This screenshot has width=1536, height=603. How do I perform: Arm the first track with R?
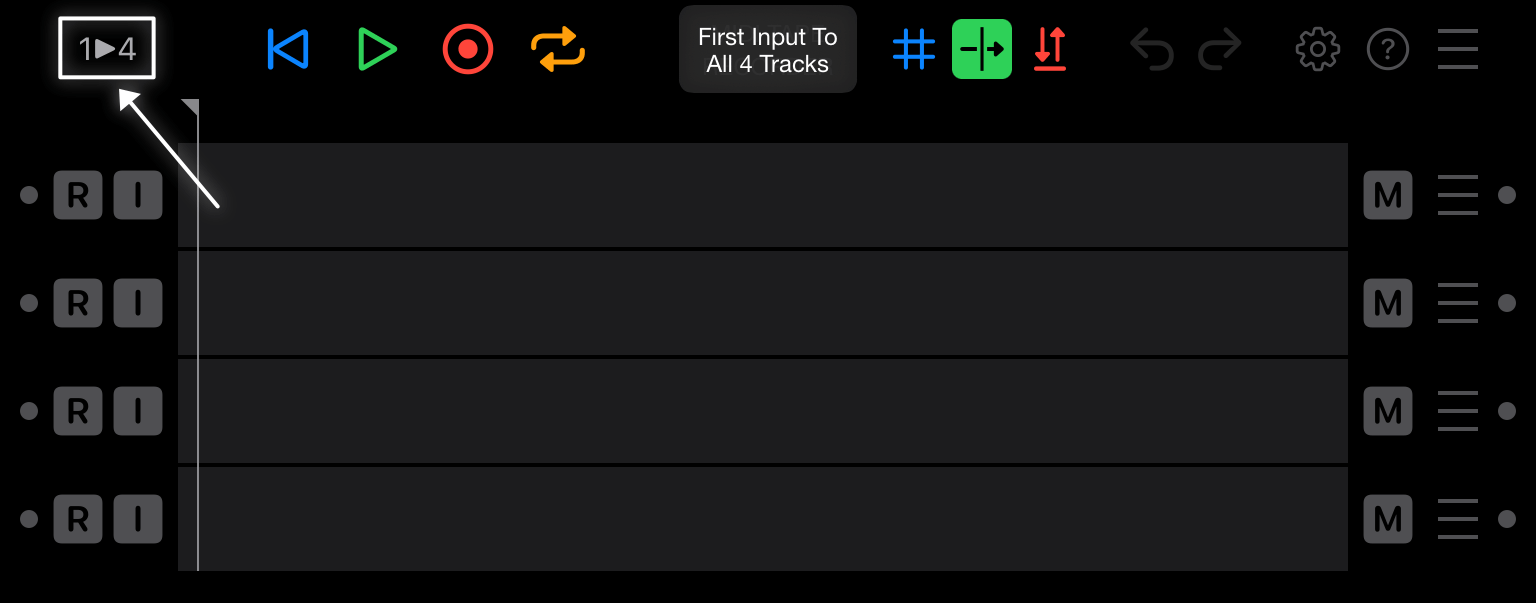[78, 195]
